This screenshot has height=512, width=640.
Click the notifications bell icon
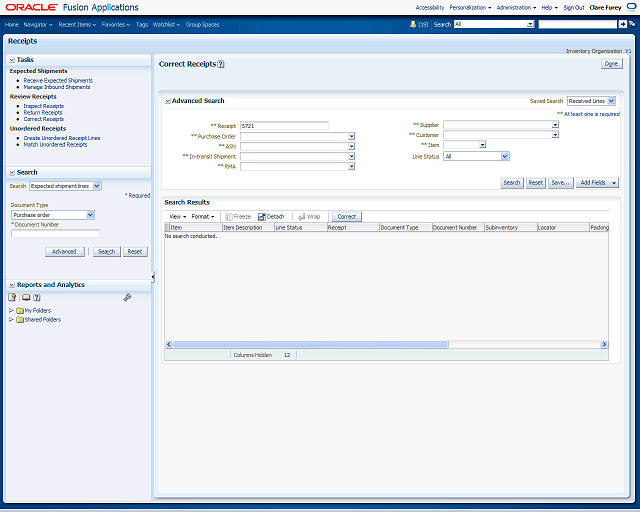point(413,23)
